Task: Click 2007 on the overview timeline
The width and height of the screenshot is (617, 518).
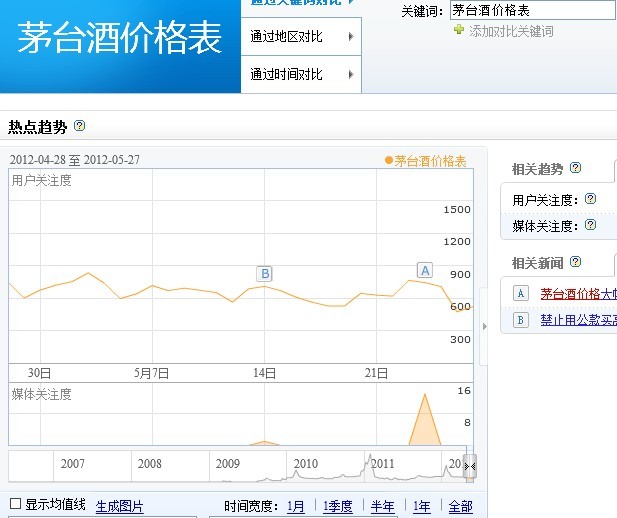Action: tap(72, 464)
